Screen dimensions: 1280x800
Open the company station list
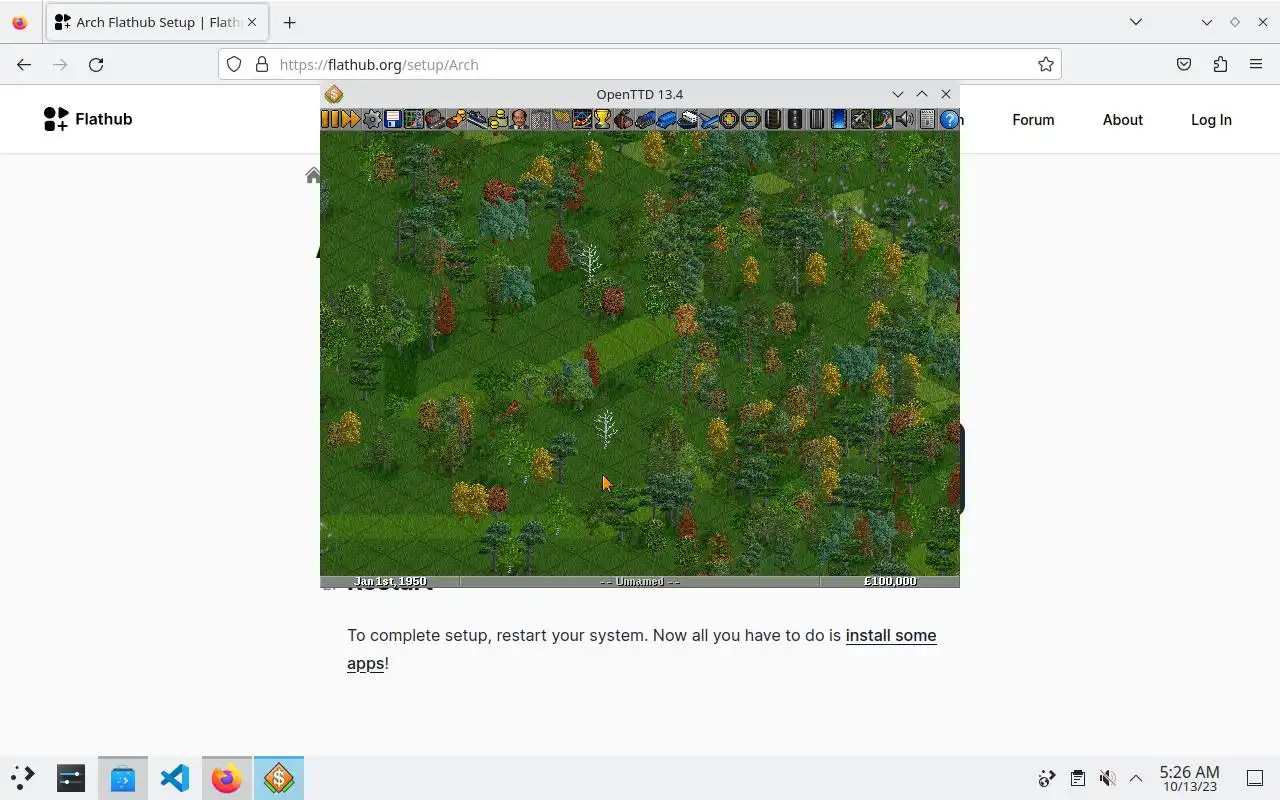(x=477, y=120)
